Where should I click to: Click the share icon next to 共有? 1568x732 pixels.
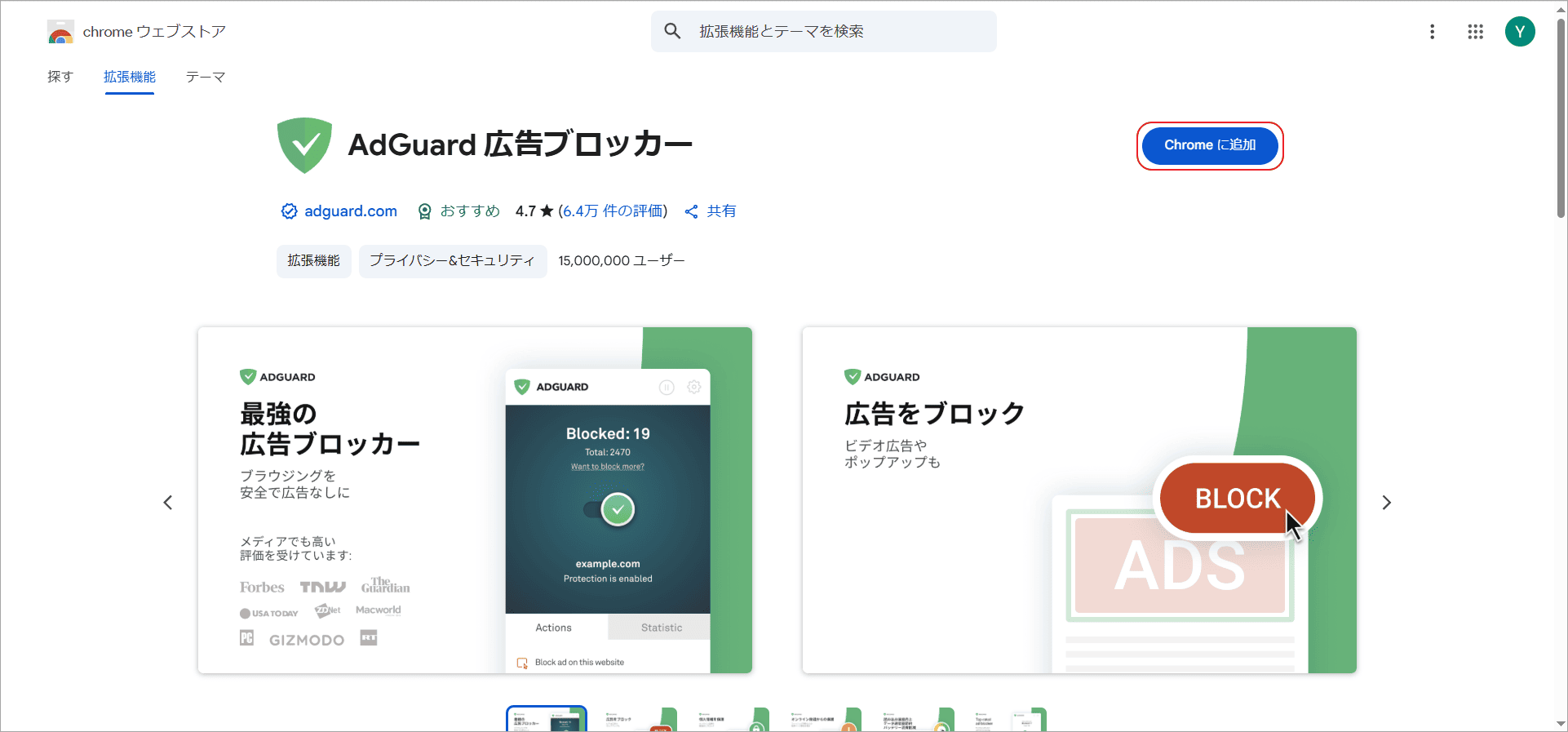[x=692, y=211]
